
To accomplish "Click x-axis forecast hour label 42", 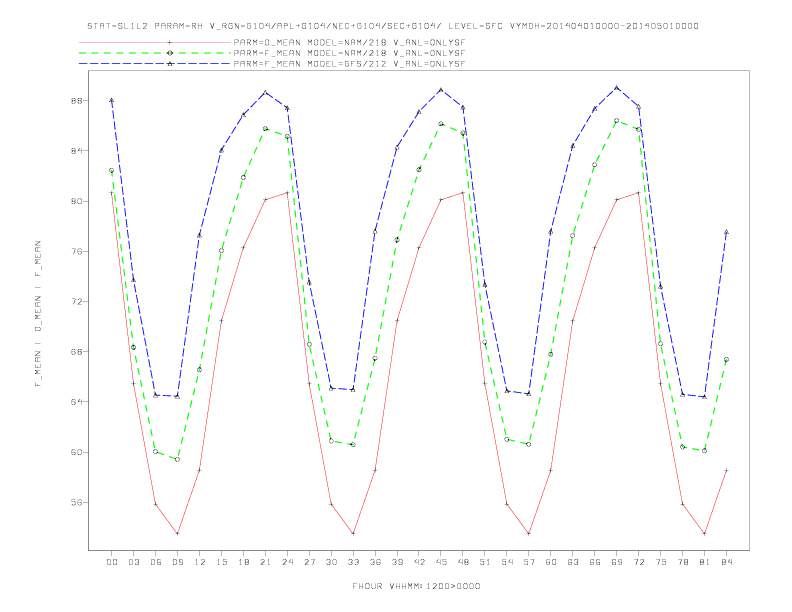I will coord(419,562).
